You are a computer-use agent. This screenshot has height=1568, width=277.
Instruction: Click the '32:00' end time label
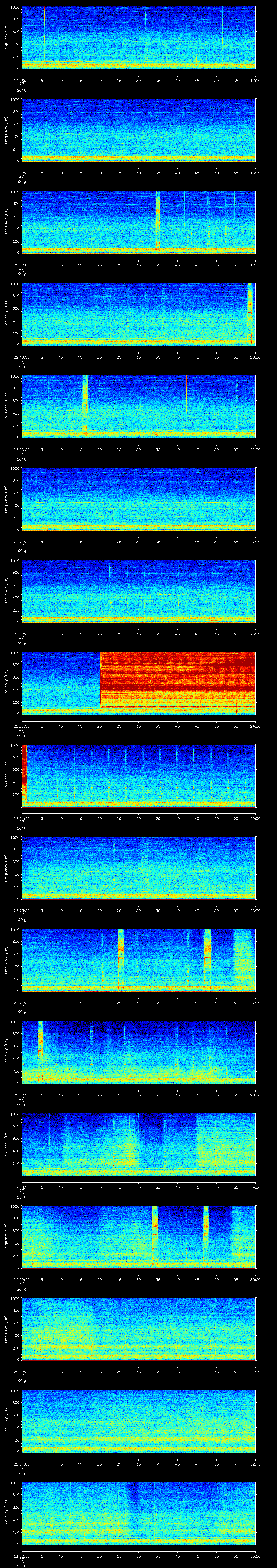point(255,1463)
